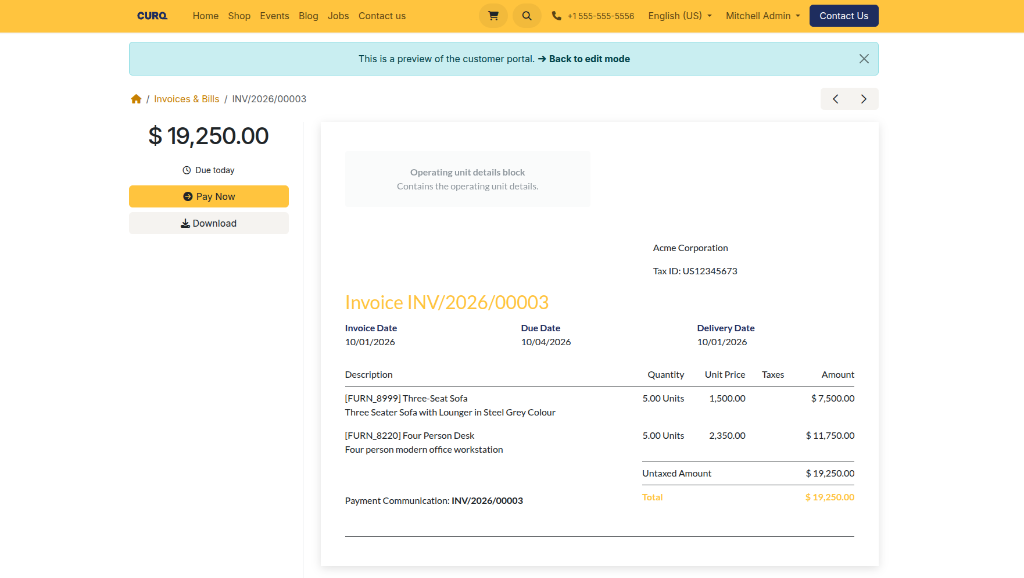Open English (US) language dropdown
The image size is (1024, 578).
pos(680,16)
